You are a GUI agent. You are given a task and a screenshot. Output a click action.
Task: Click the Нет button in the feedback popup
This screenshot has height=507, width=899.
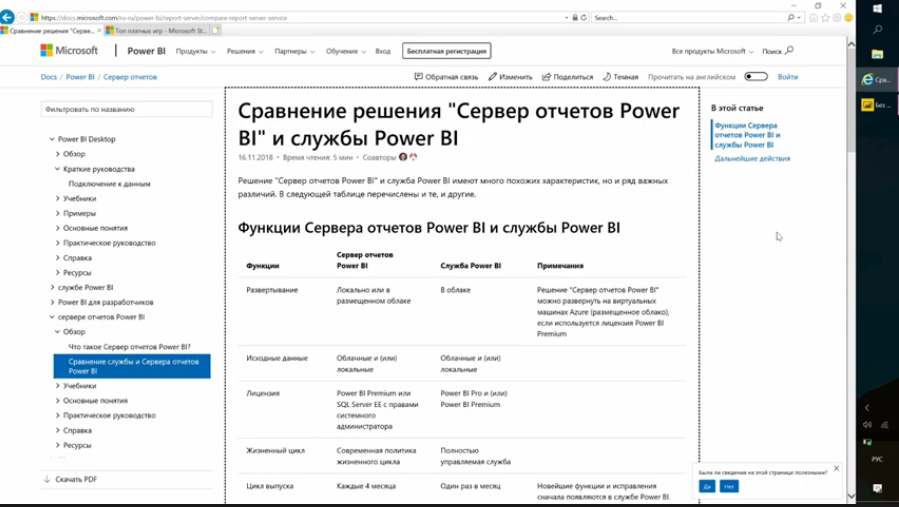click(729, 486)
